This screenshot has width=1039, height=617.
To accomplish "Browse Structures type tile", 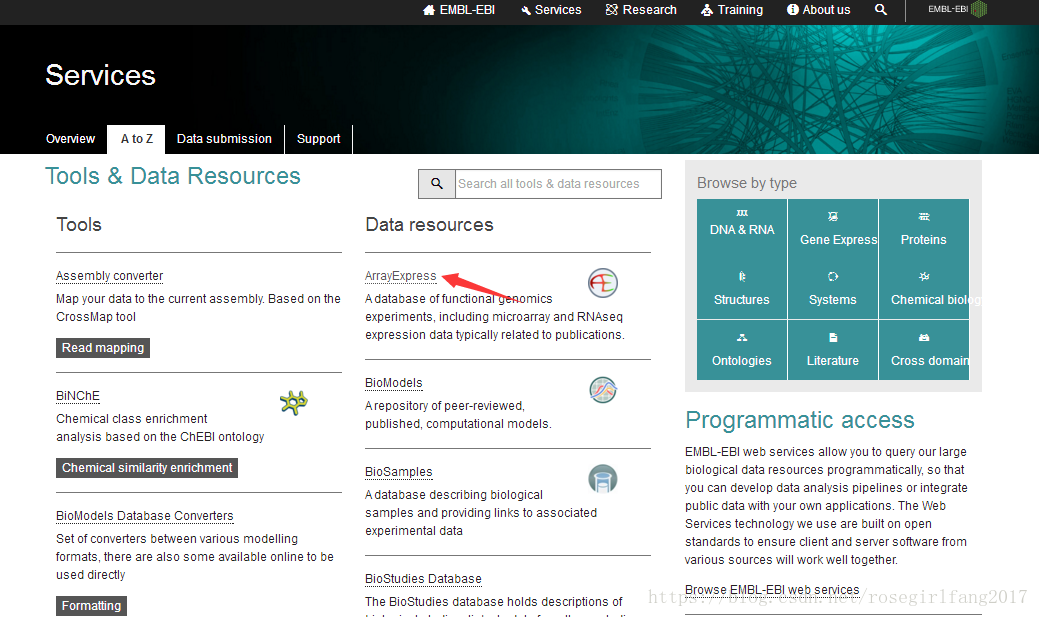I will [741, 289].
